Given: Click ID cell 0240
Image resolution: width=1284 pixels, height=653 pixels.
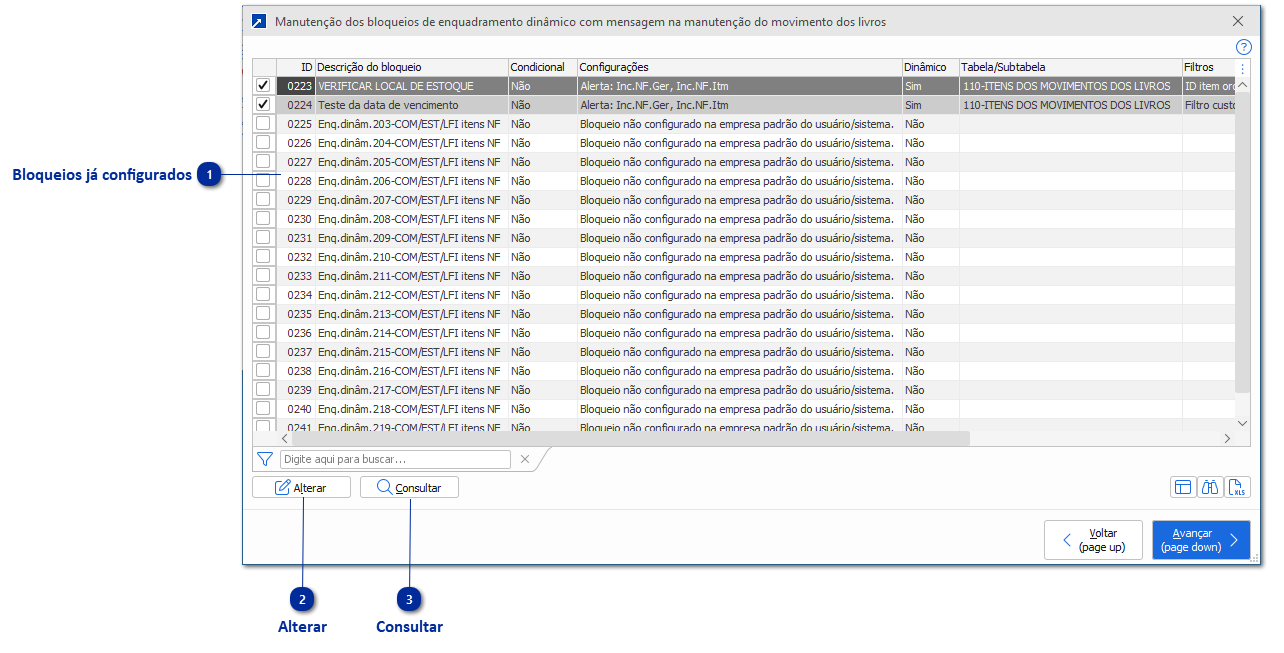Looking at the screenshot, I should click(296, 409).
